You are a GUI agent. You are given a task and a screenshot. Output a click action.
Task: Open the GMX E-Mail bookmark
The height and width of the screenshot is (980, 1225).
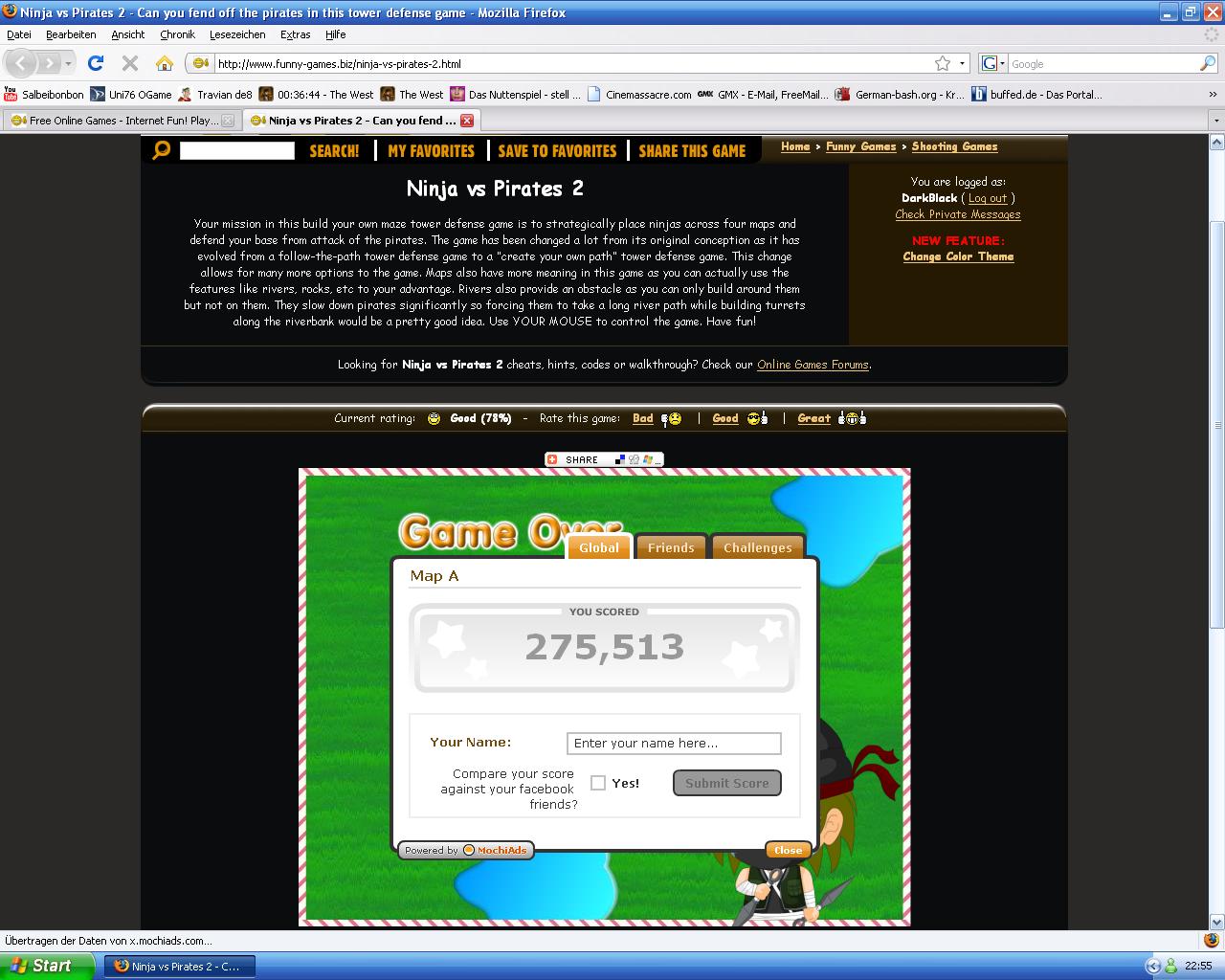click(x=763, y=95)
